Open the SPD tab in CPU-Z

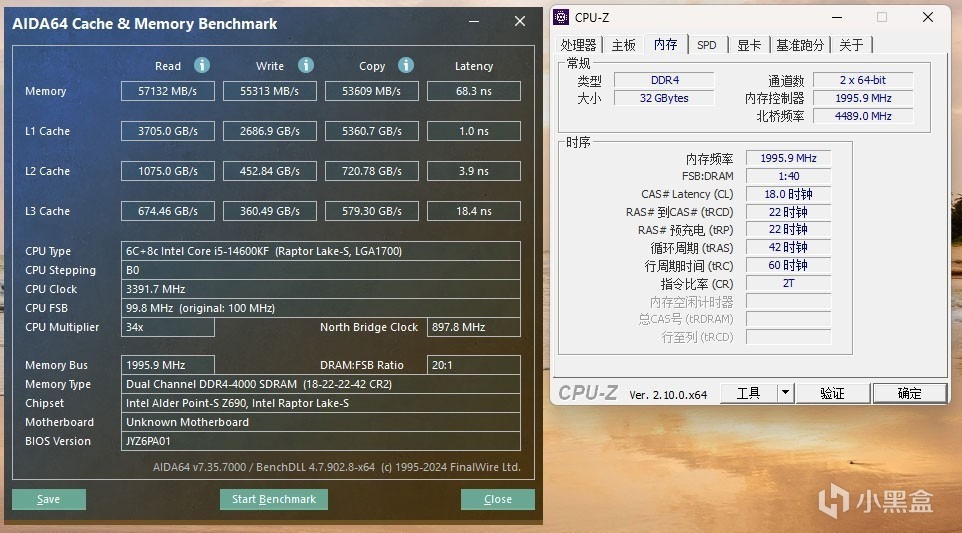point(707,45)
